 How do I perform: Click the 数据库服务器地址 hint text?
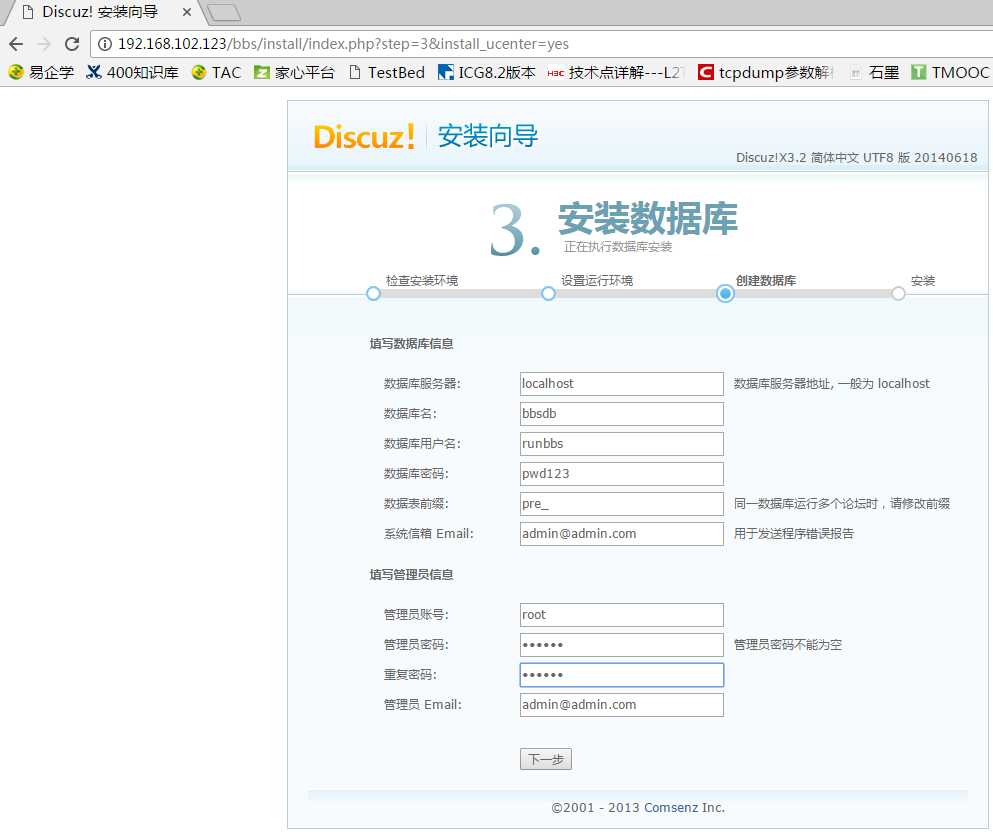[x=832, y=384]
